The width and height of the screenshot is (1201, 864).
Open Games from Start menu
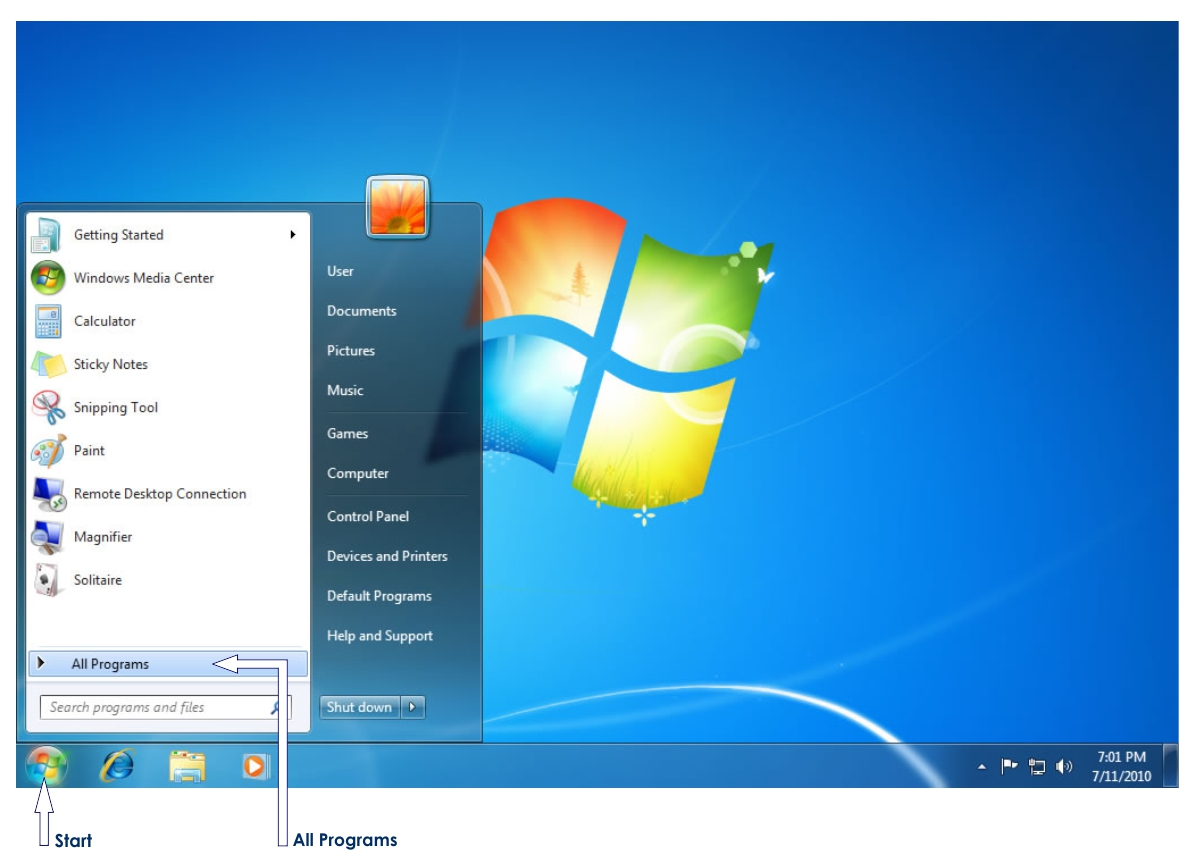pyautogui.click(x=348, y=434)
